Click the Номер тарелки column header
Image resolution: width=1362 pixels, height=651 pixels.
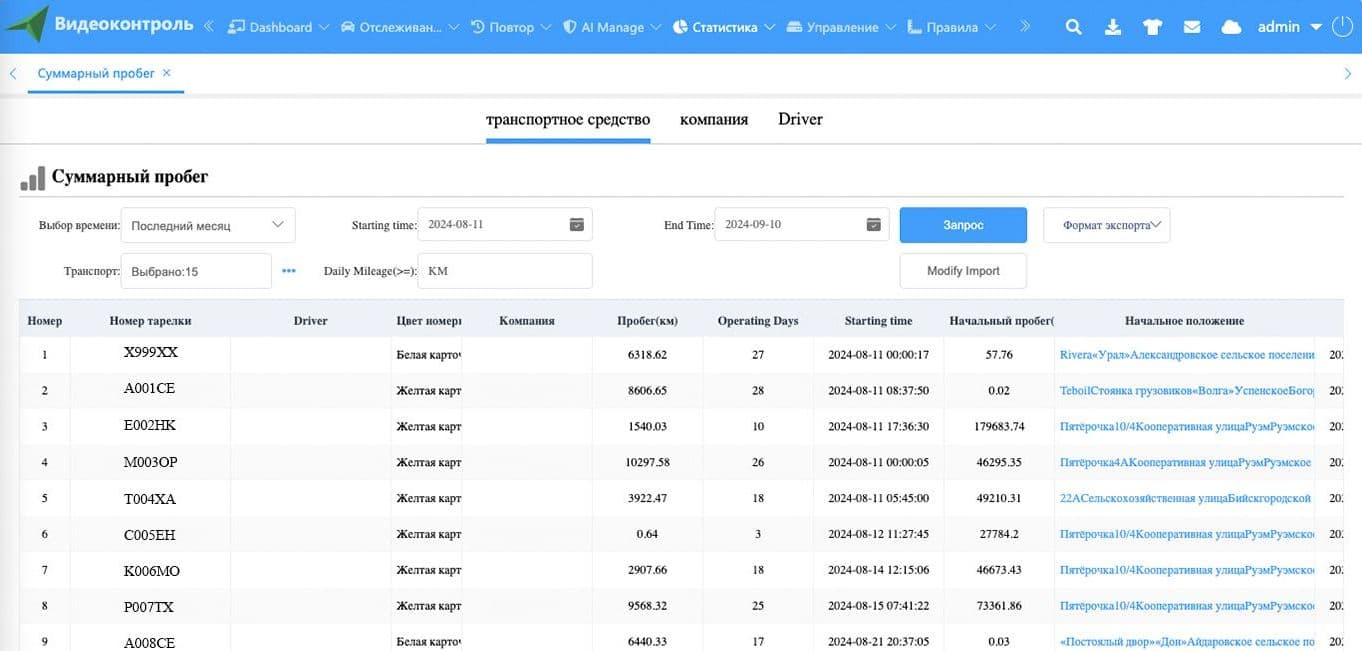pyautogui.click(x=150, y=321)
